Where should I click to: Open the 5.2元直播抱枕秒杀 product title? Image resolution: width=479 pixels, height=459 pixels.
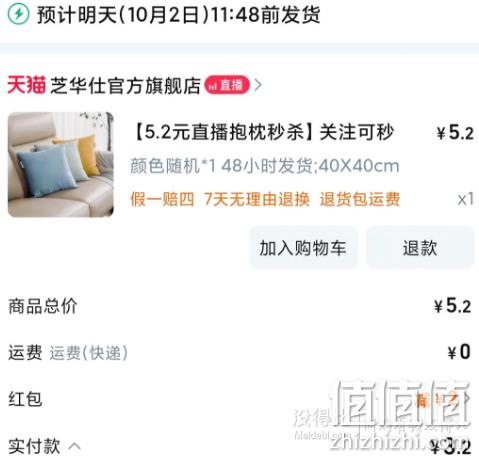pos(263,132)
